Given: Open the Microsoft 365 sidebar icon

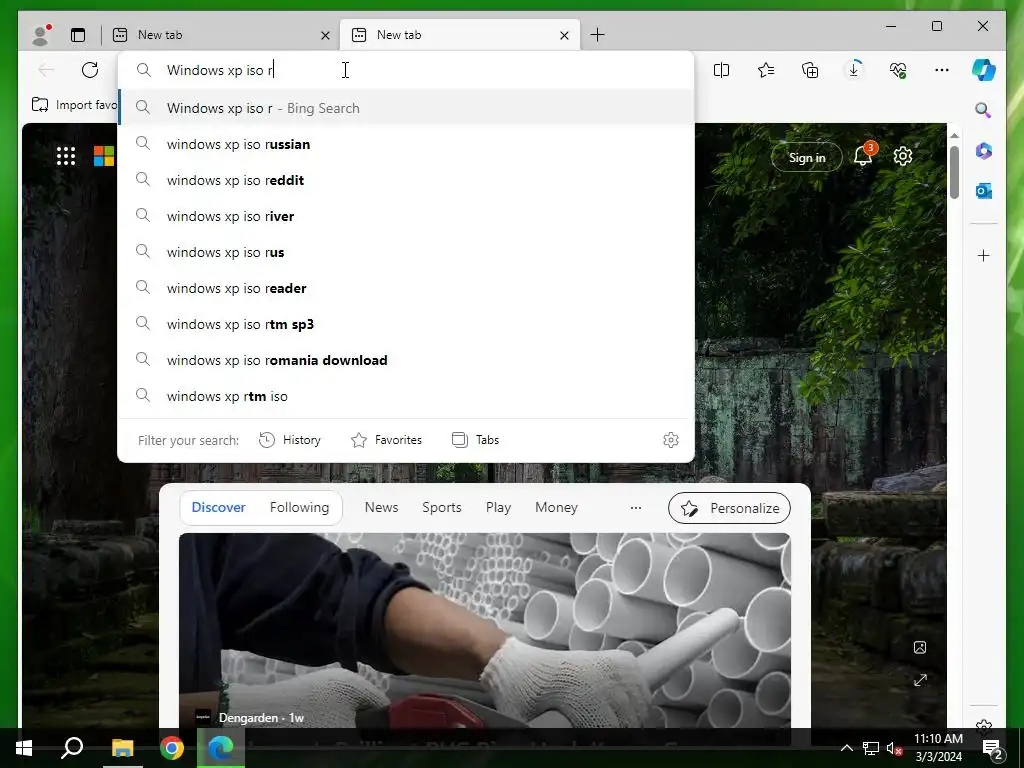Looking at the screenshot, I should (984, 152).
